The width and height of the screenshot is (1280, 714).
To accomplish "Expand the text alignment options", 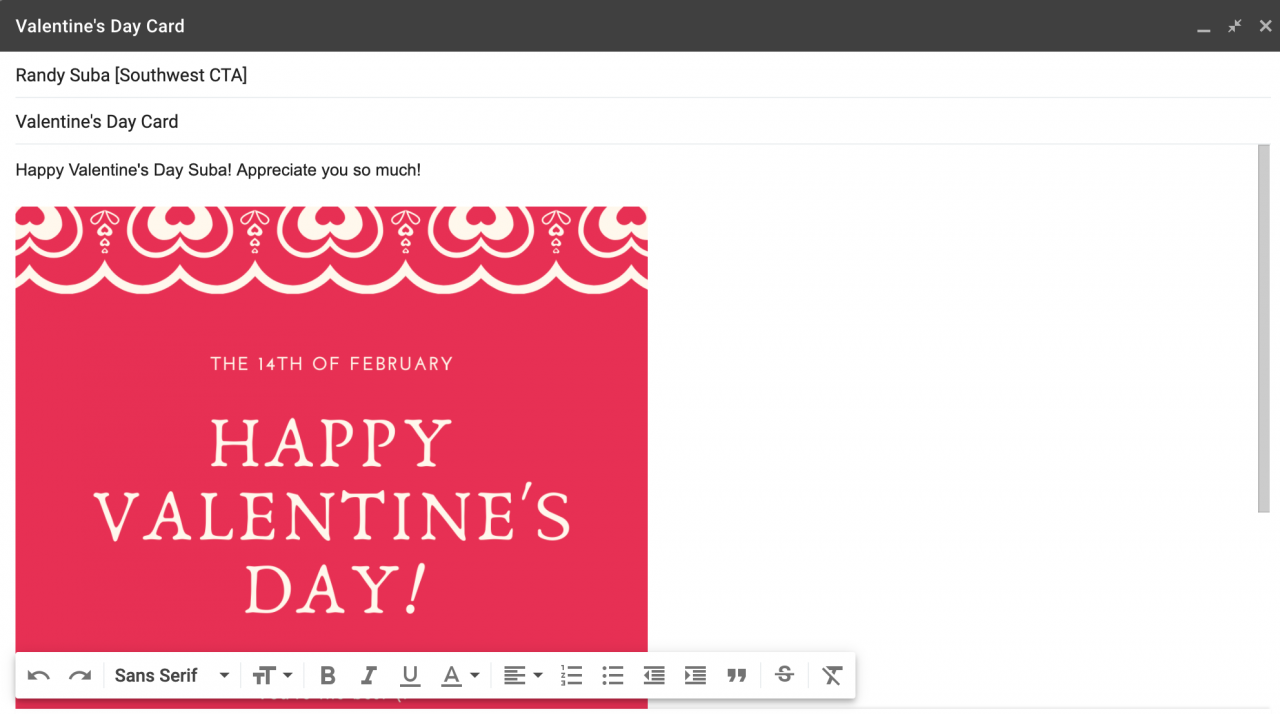I will 522,676.
